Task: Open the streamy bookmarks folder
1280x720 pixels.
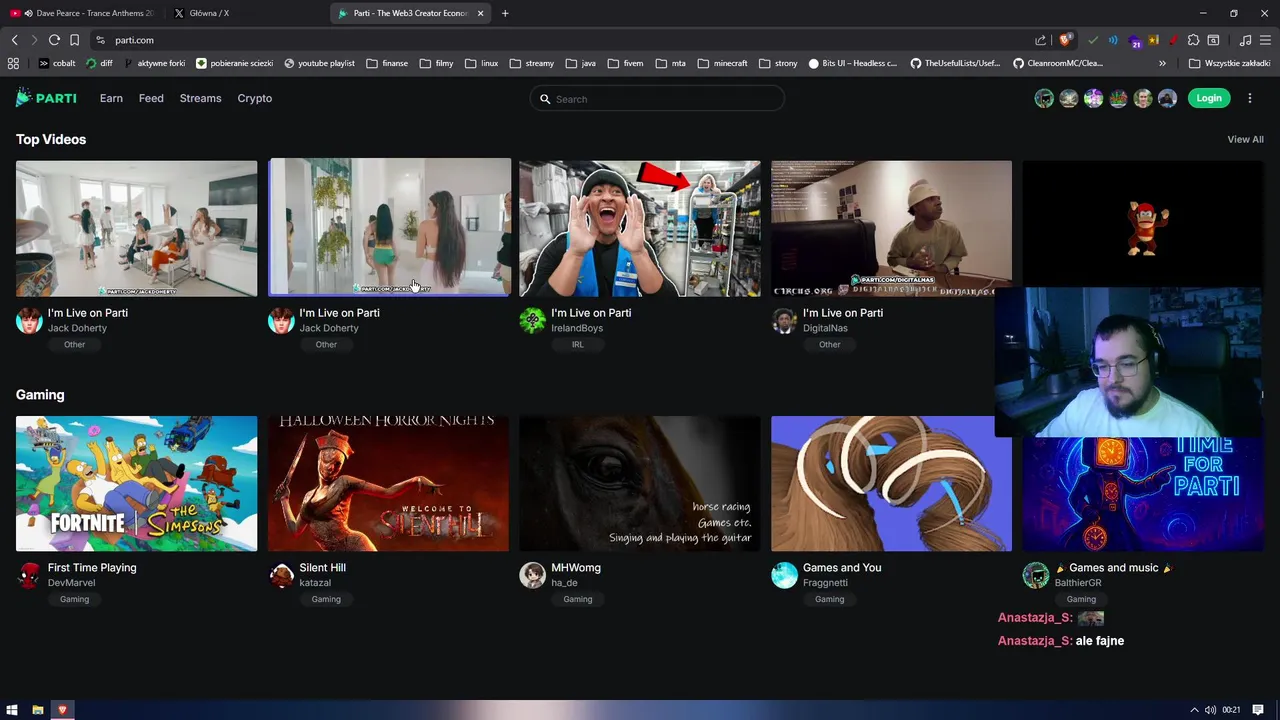Action: pyautogui.click(x=531, y=63)
